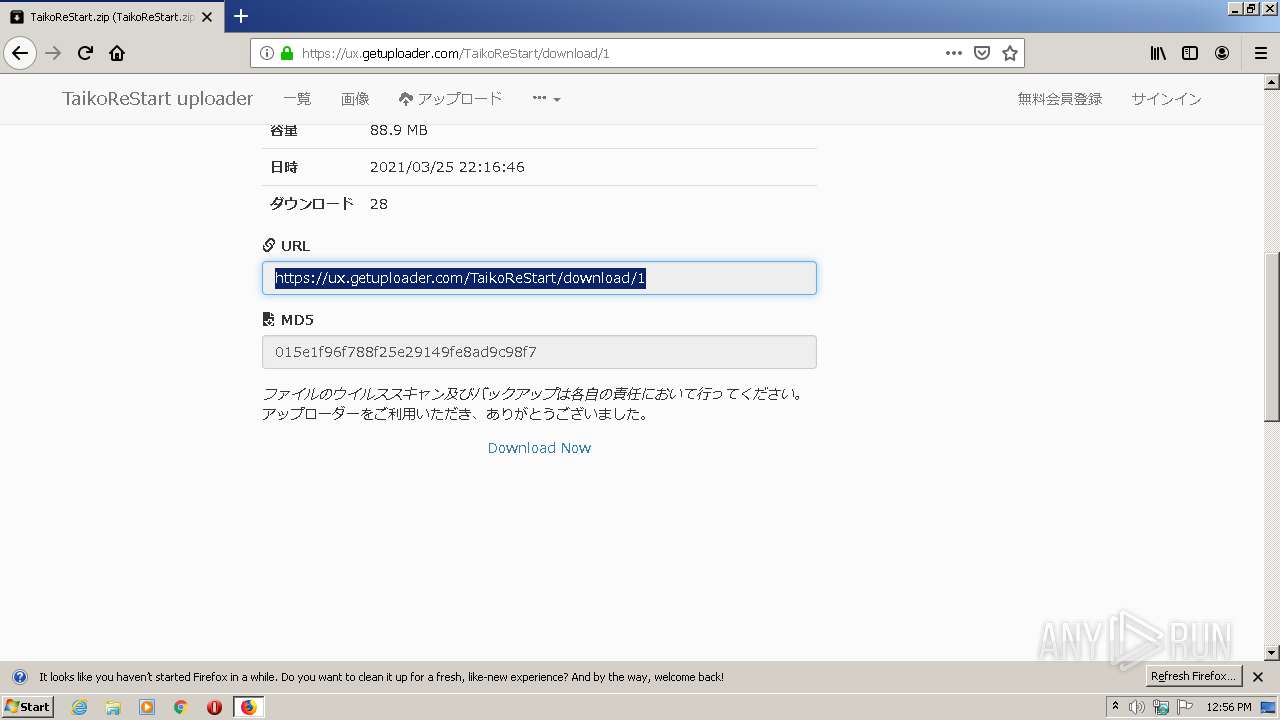Open the Firefox home page

point(117,53)
